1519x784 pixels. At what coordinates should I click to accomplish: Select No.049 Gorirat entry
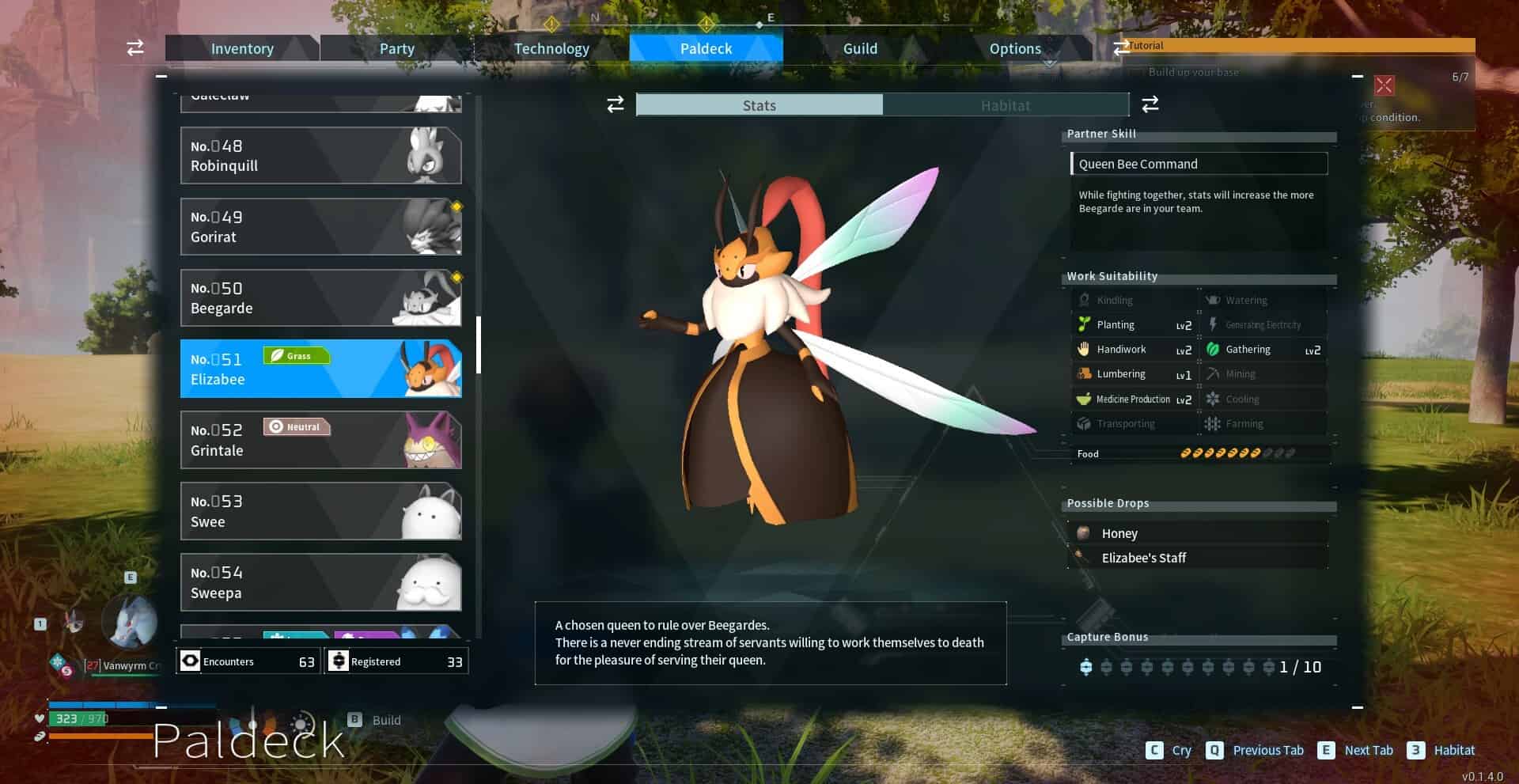click(x=320, y=227)
